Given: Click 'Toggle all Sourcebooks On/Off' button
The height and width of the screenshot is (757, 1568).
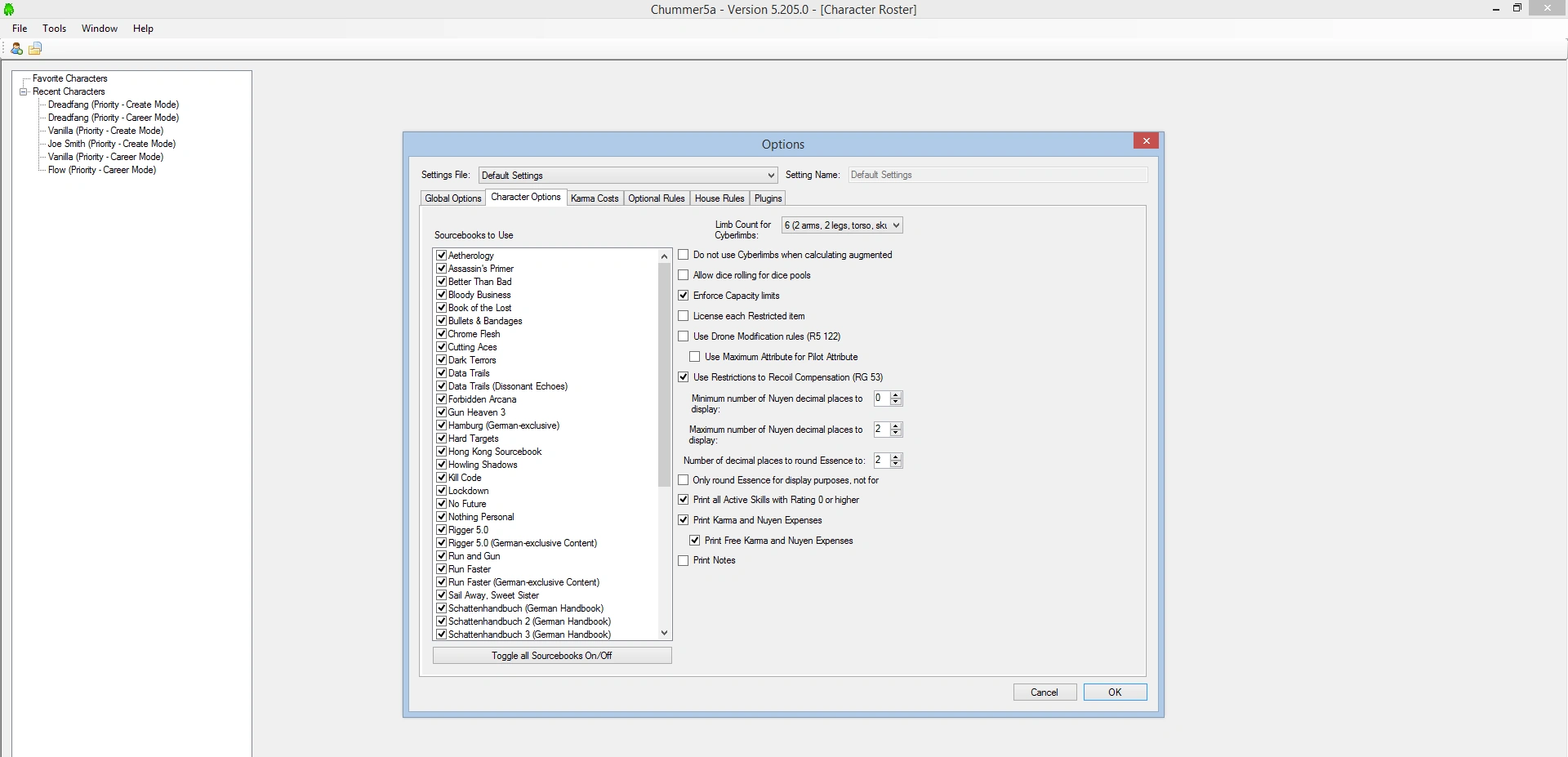Looking at the screenshot, I should 552,656.
